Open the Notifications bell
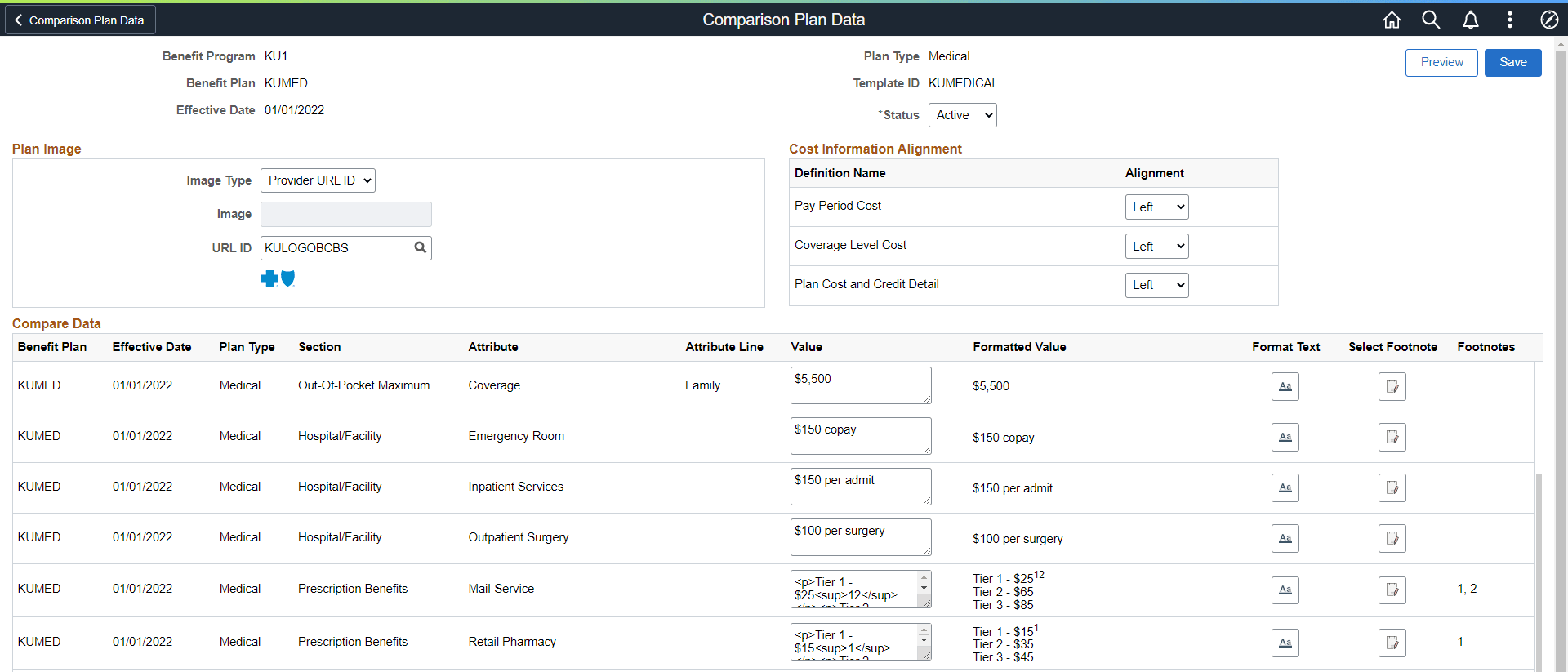The width and height of the screenshot is (1568, 672). point(1470,20)
